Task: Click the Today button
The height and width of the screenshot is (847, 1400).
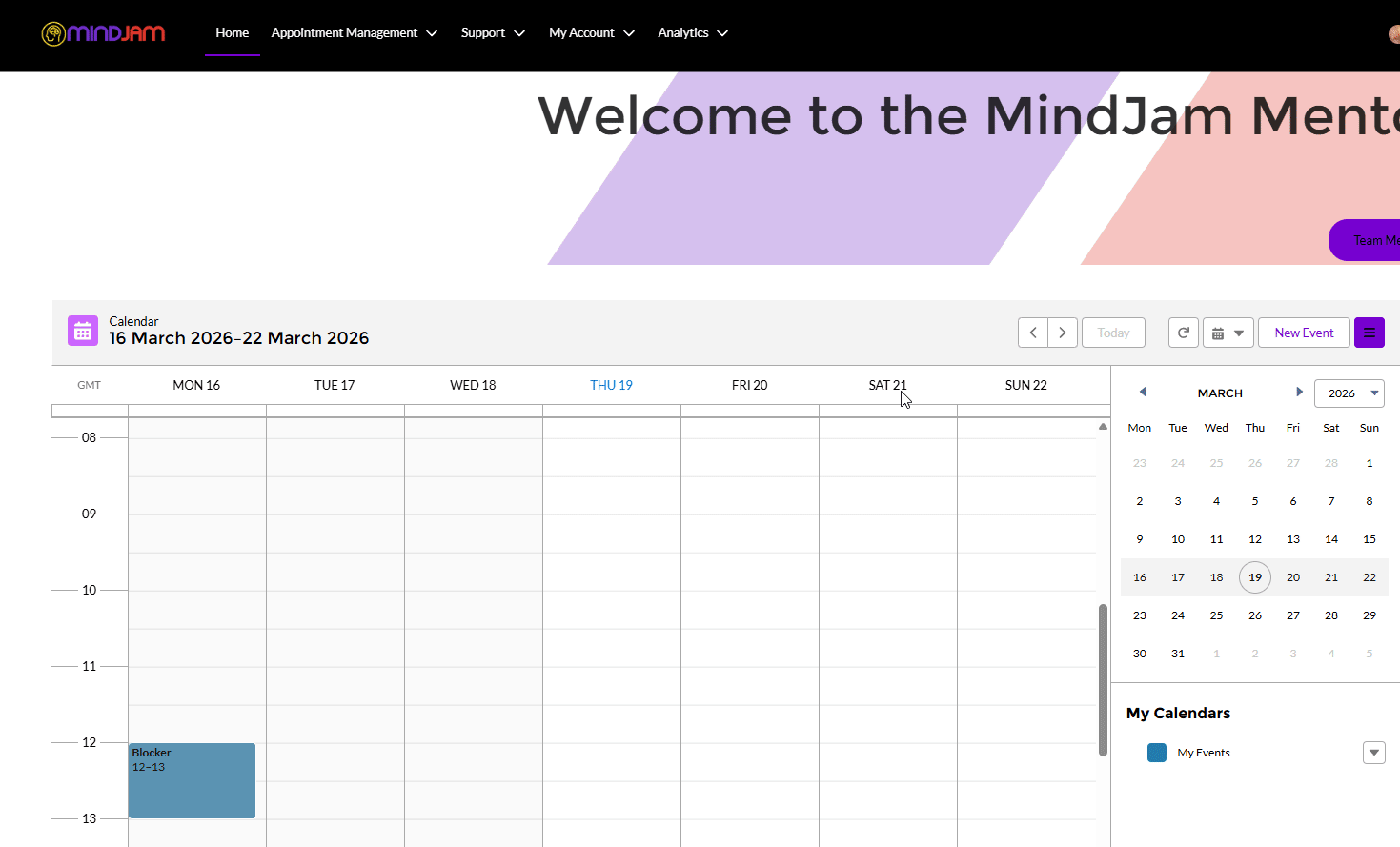Action: (x=1112, y=332)
